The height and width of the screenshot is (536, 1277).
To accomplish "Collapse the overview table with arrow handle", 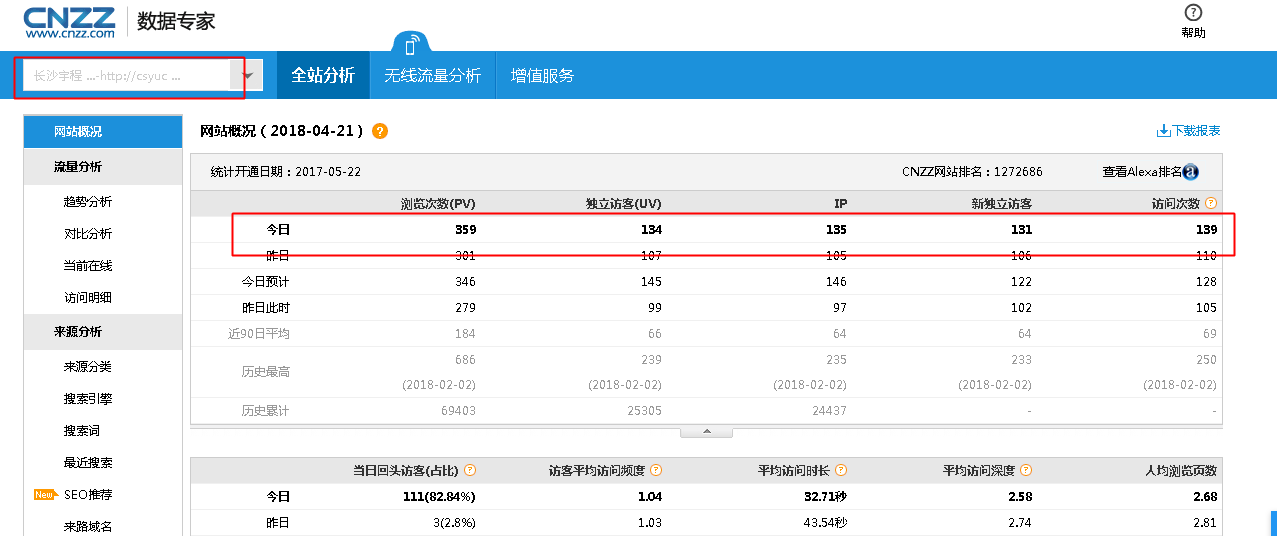I will click(x=706, y=432).
